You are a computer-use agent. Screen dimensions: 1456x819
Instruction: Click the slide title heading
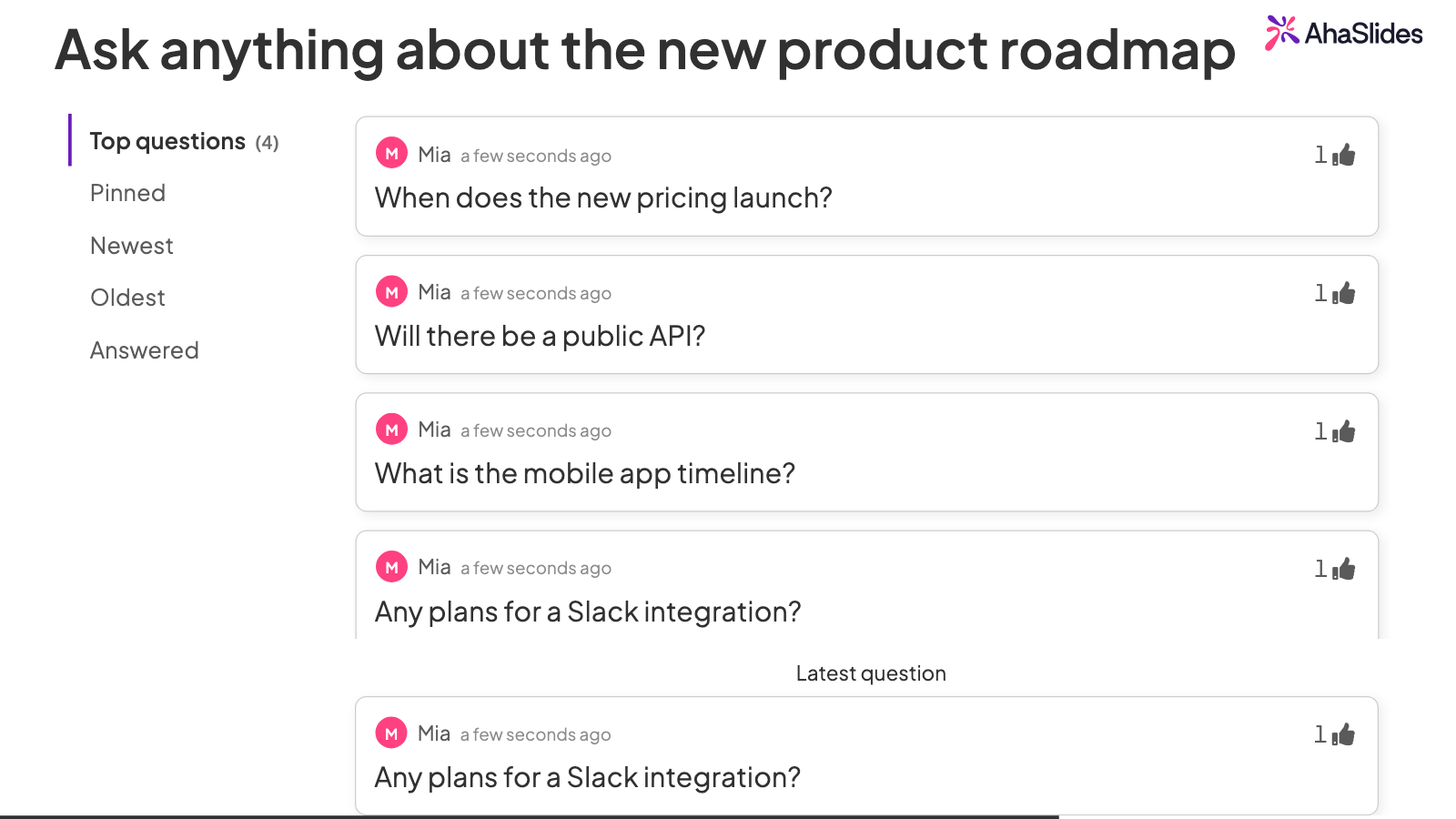pyautogui.click(x=645, y=50)
